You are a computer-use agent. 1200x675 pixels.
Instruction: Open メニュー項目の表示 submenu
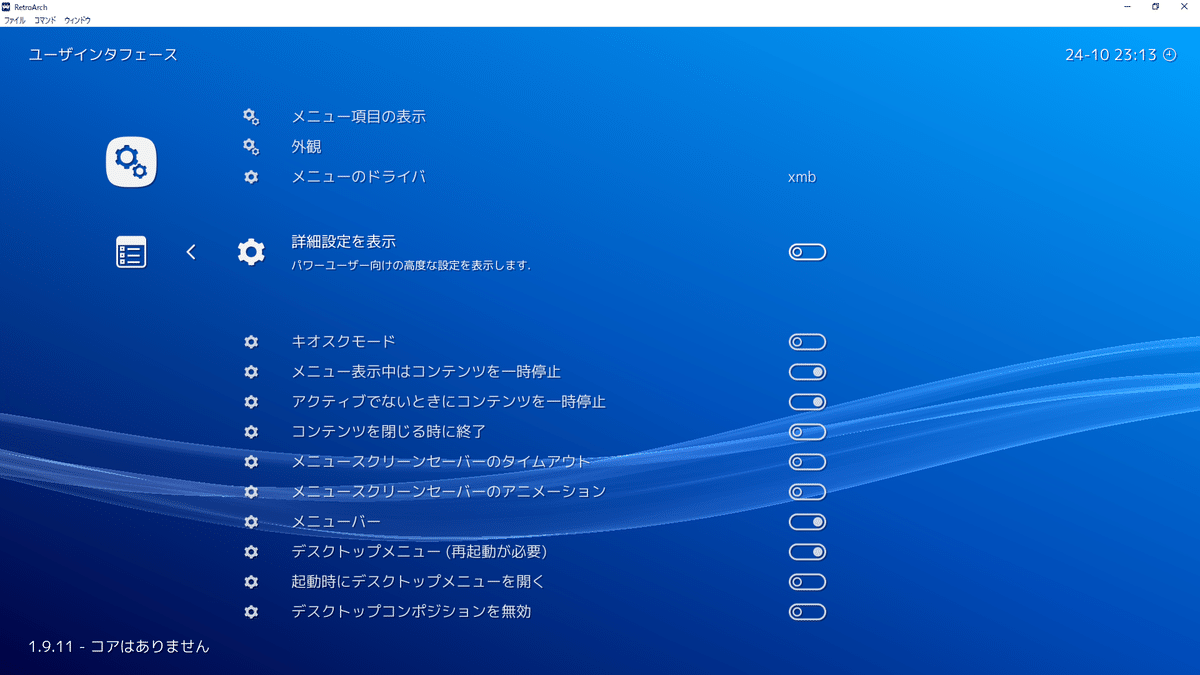click(358, 117)
